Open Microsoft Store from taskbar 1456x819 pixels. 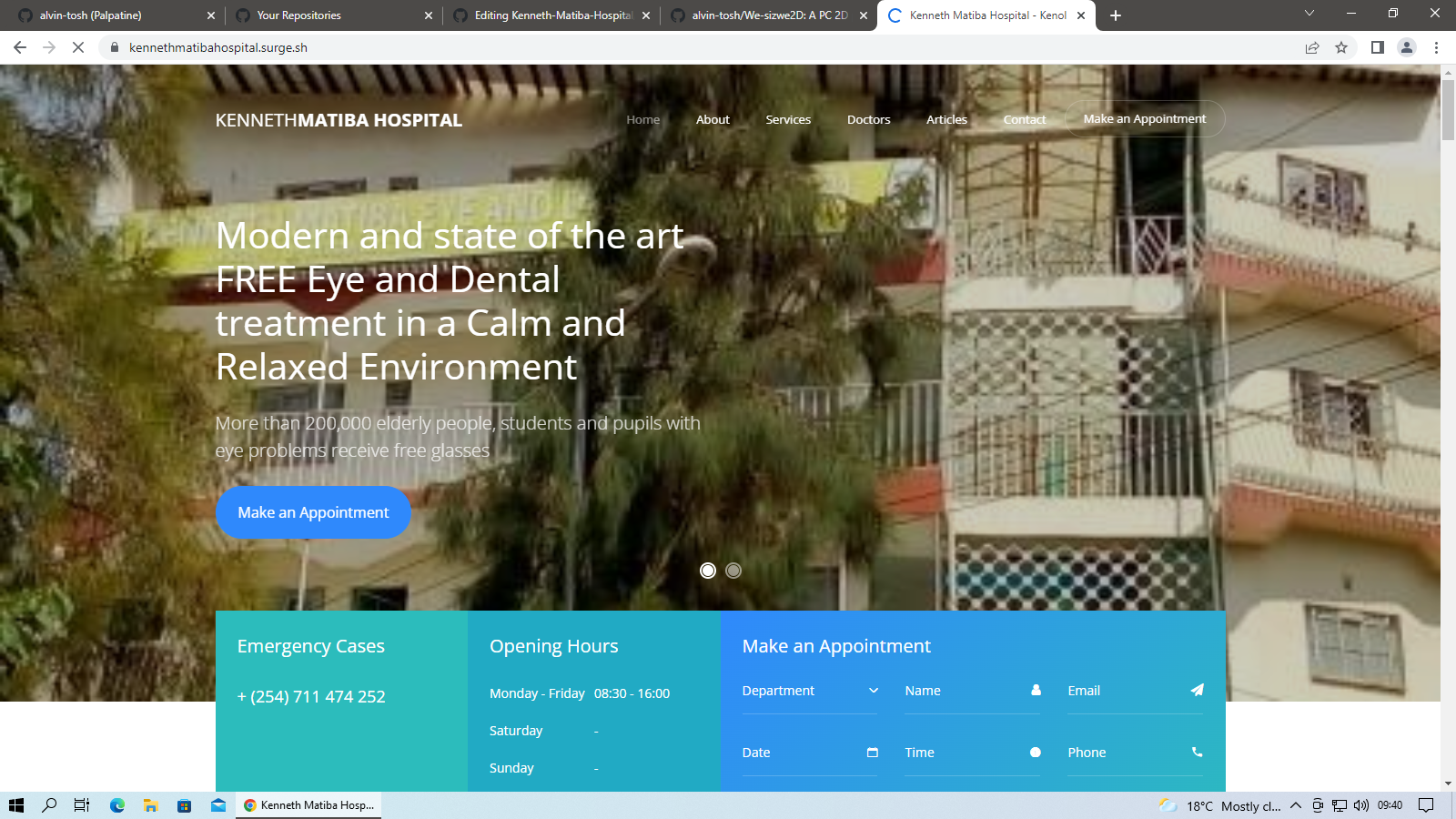pyautogui.click(x=185, y=805)
